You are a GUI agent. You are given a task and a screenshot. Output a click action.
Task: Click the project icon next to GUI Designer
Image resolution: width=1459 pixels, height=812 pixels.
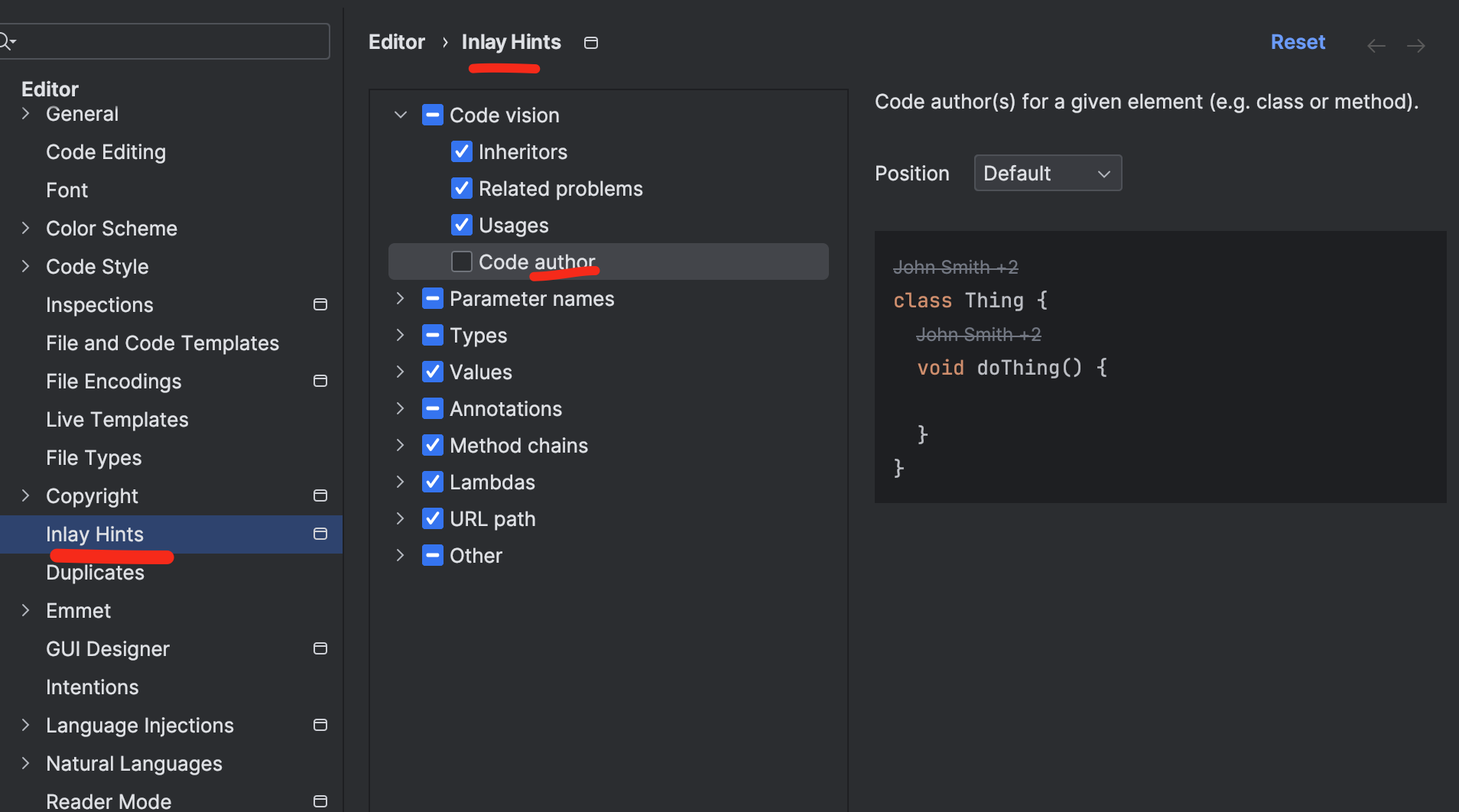click(x=320, y=648)
